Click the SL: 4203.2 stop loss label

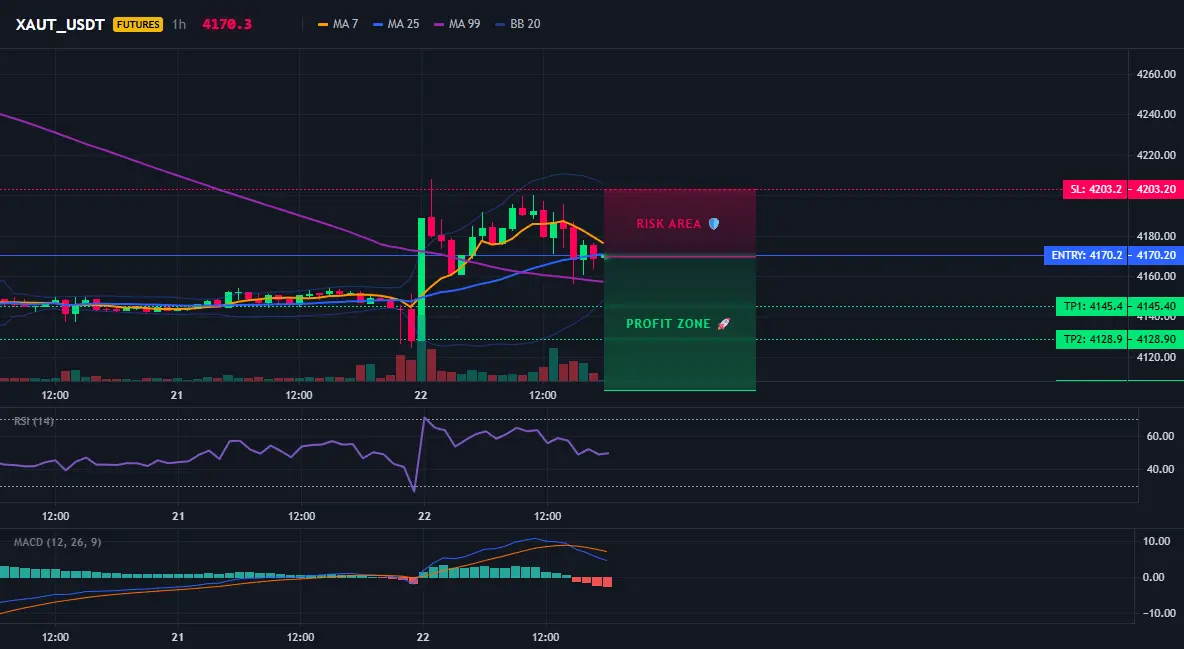coord(1095,190)
